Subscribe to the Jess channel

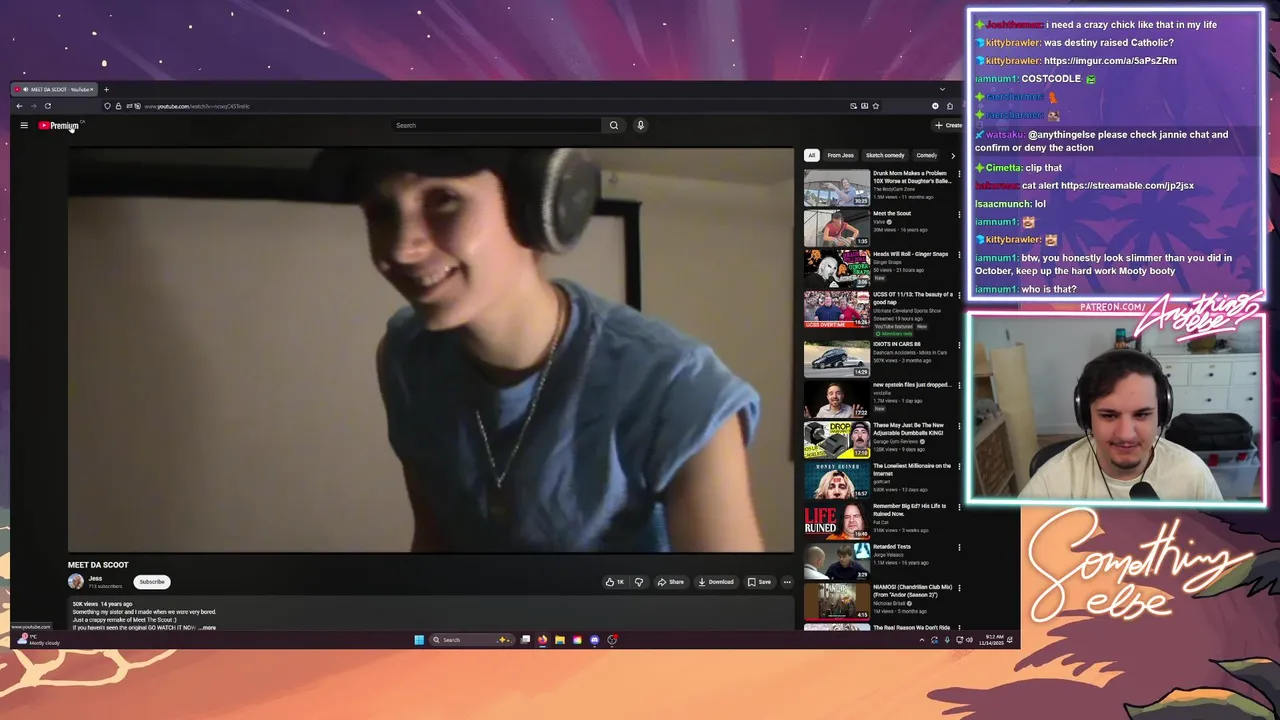(152, 582)
